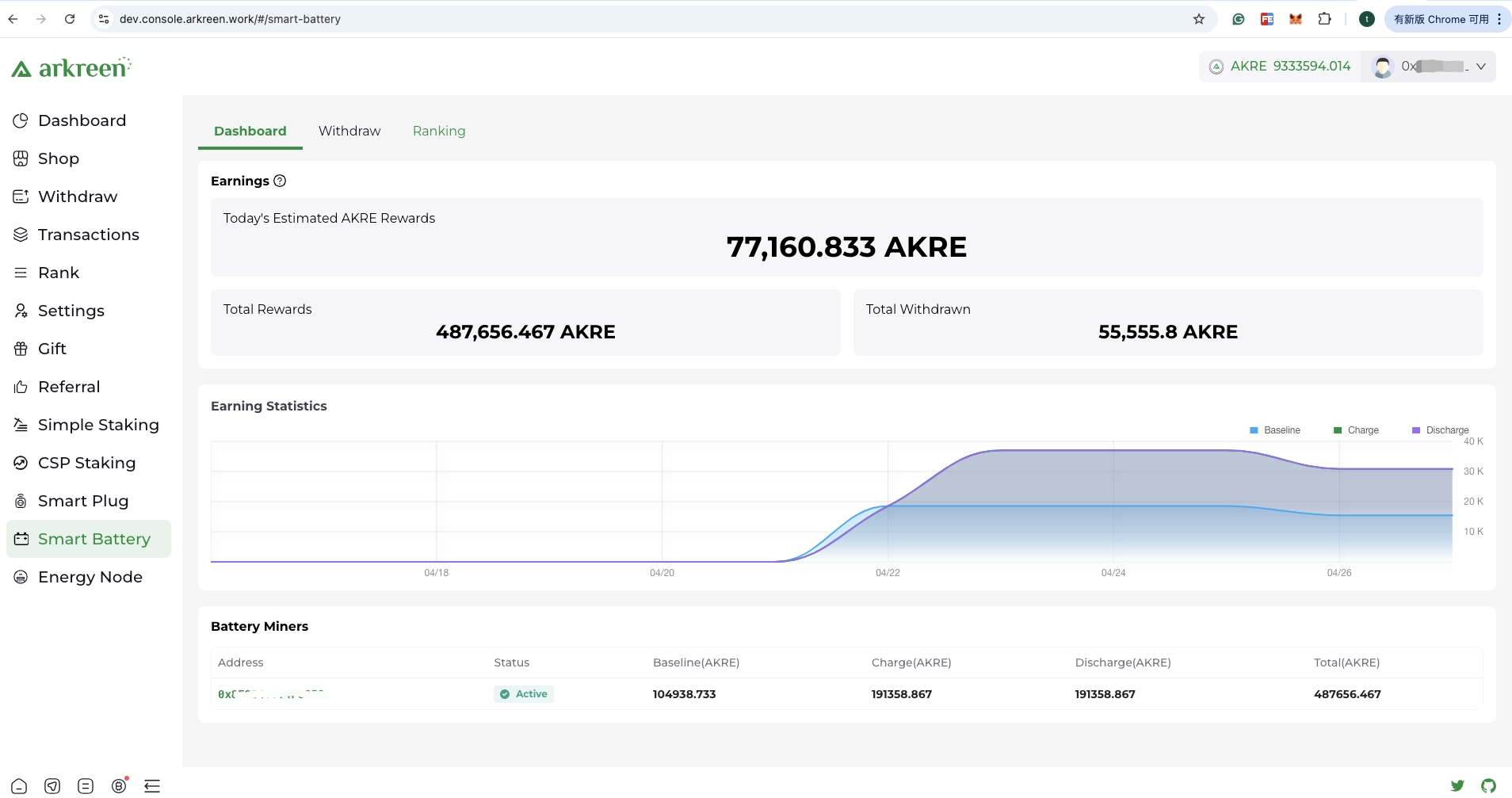Collapse the sidebar with the arrow icon

152,785
